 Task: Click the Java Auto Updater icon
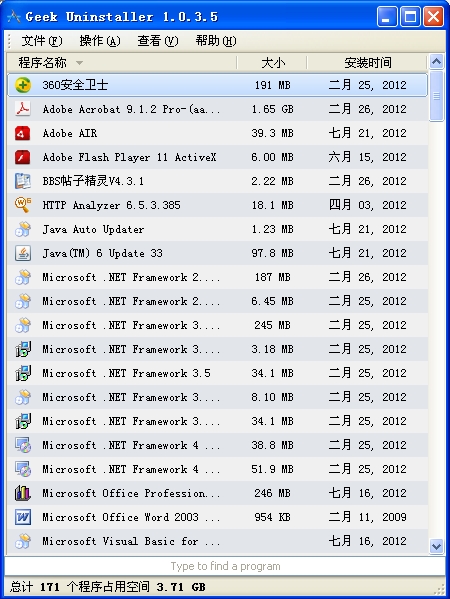point(23,229)
